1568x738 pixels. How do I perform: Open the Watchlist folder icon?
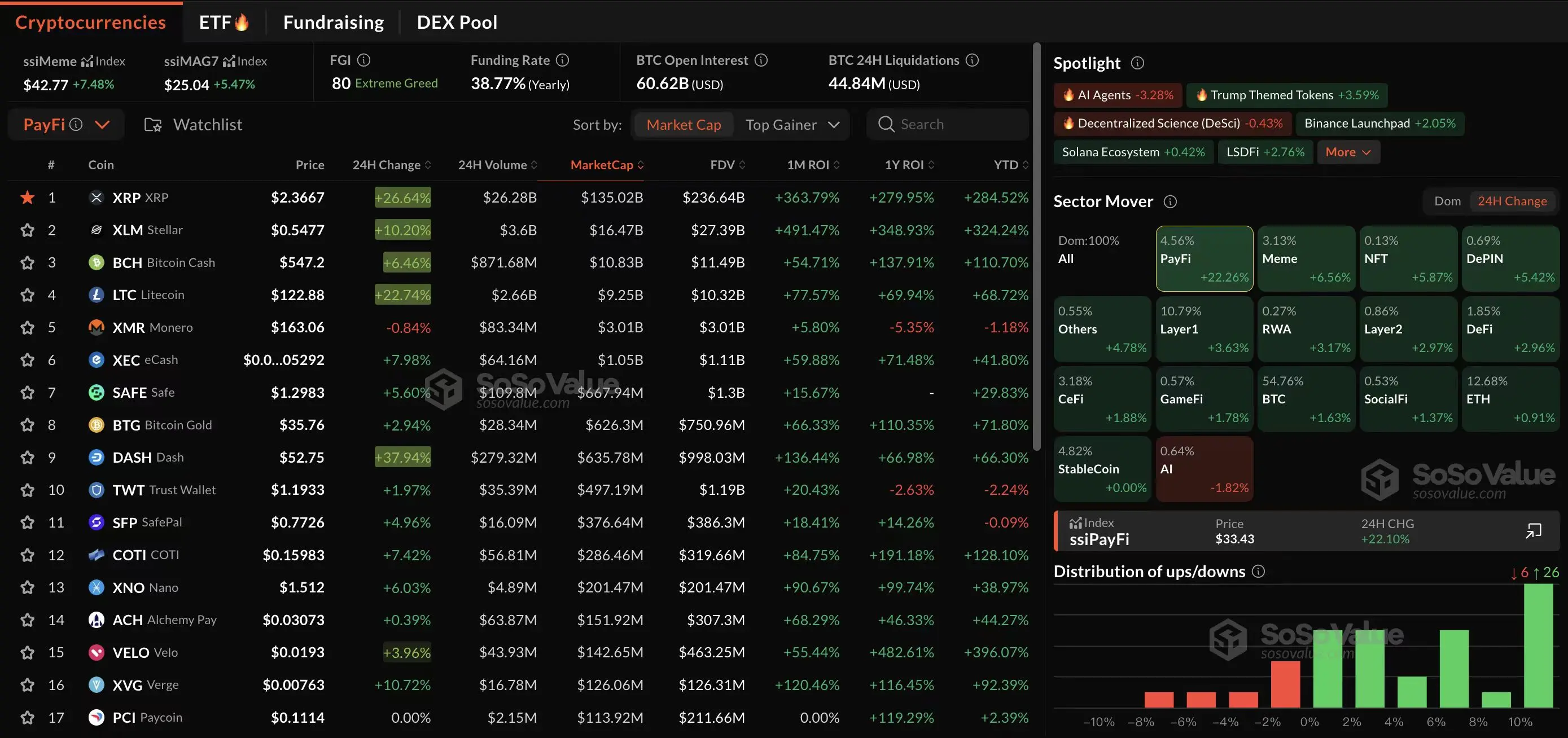[153, 125]
